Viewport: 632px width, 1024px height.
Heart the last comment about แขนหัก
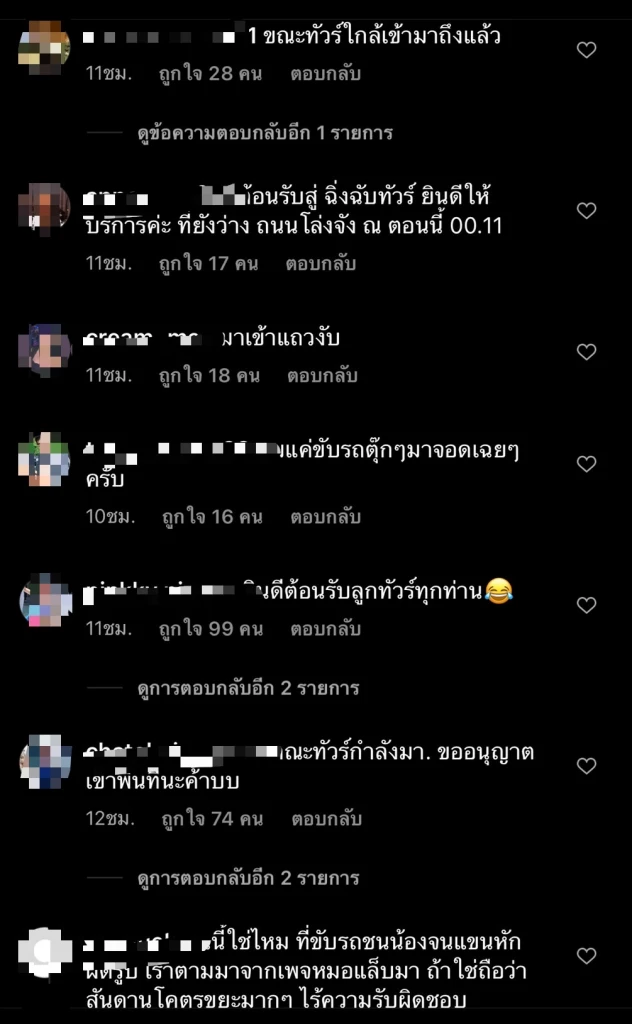click(x=586, y=956)
